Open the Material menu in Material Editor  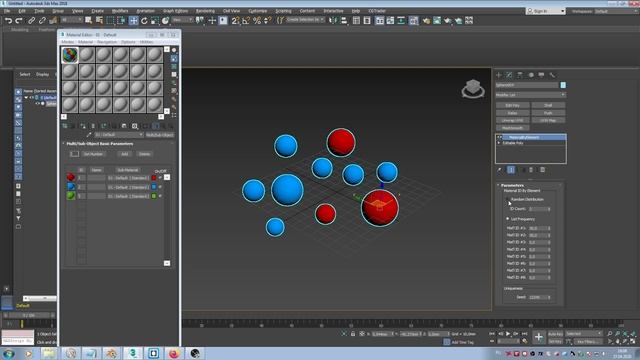[x=85, y=42]
